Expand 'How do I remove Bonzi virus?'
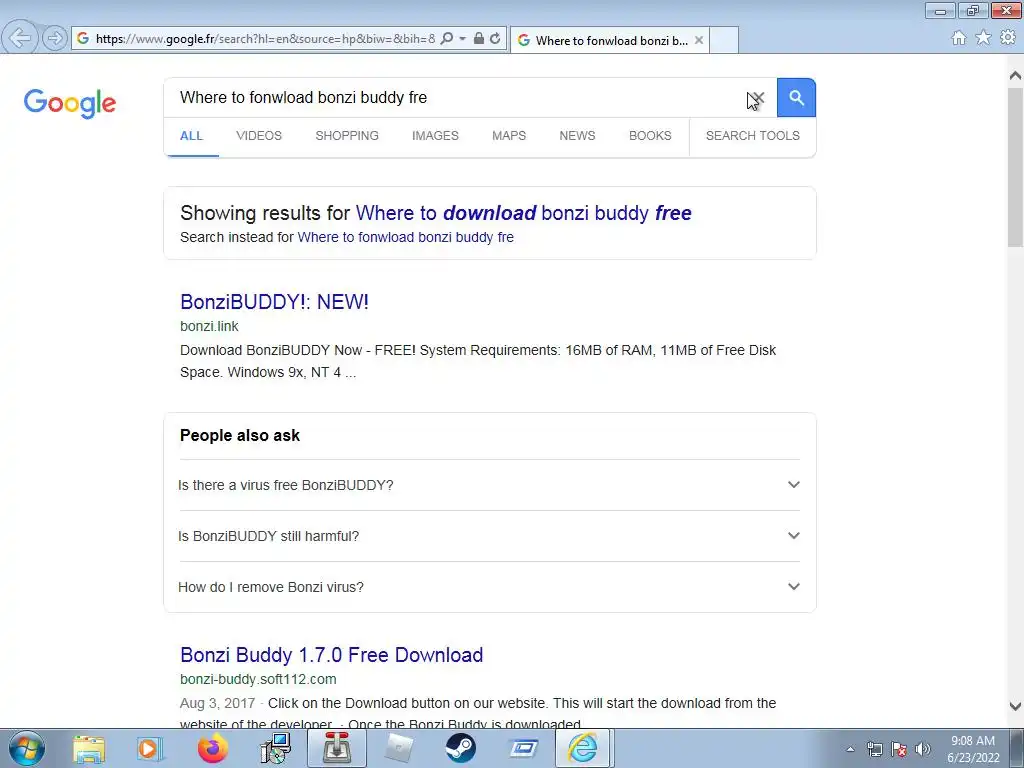 [x=489, y=587]
